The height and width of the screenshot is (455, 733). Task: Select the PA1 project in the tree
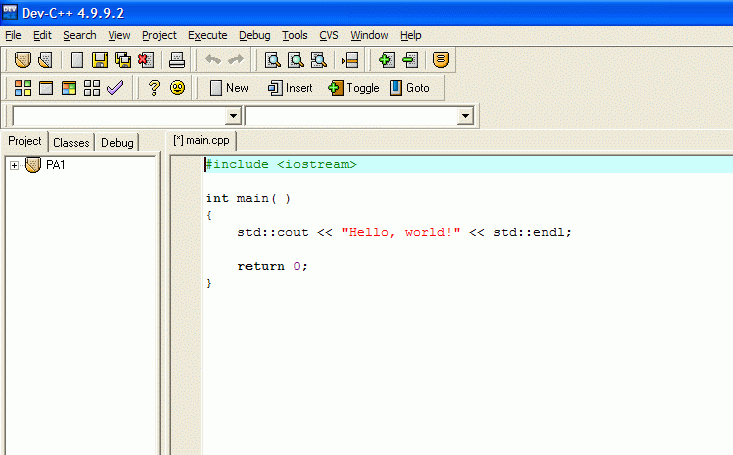(55, 165)
